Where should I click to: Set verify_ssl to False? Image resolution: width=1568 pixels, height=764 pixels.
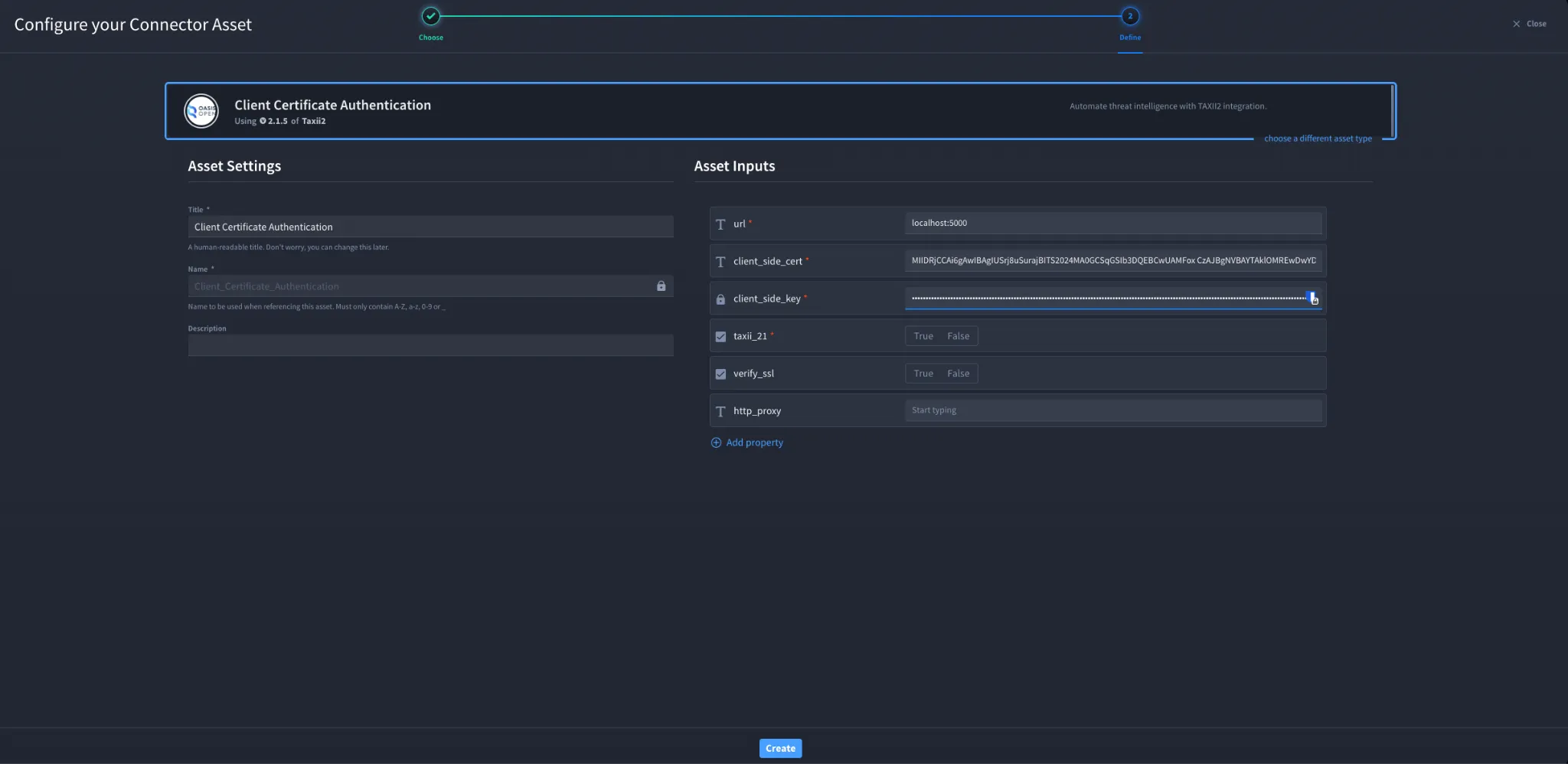[958, 374]
